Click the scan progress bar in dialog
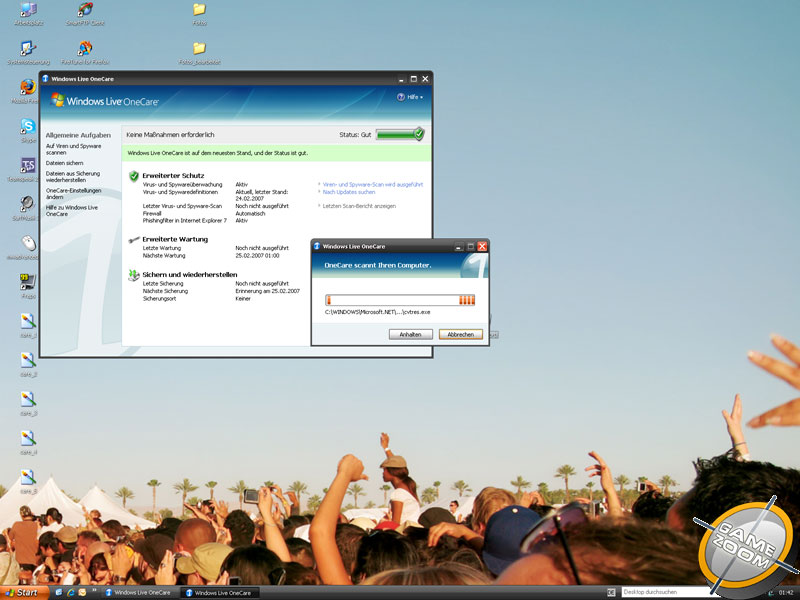The width and height of the screenshot is (800, 600). point(400,300)
